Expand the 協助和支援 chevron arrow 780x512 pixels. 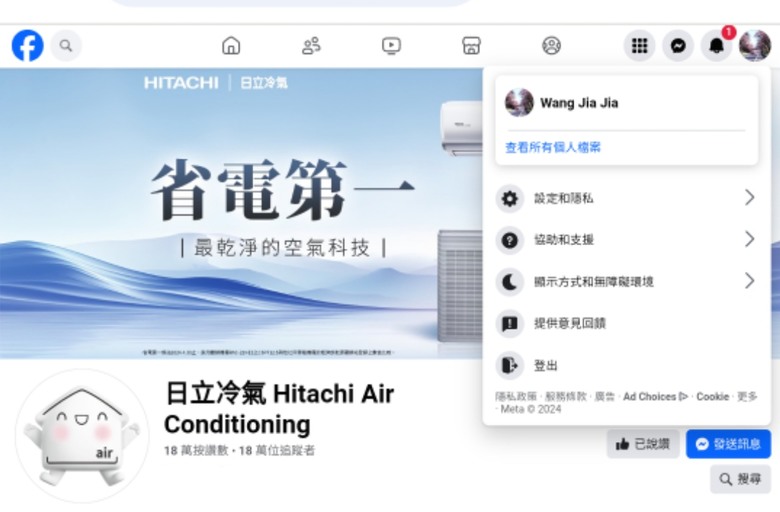(x=750, y=239)
